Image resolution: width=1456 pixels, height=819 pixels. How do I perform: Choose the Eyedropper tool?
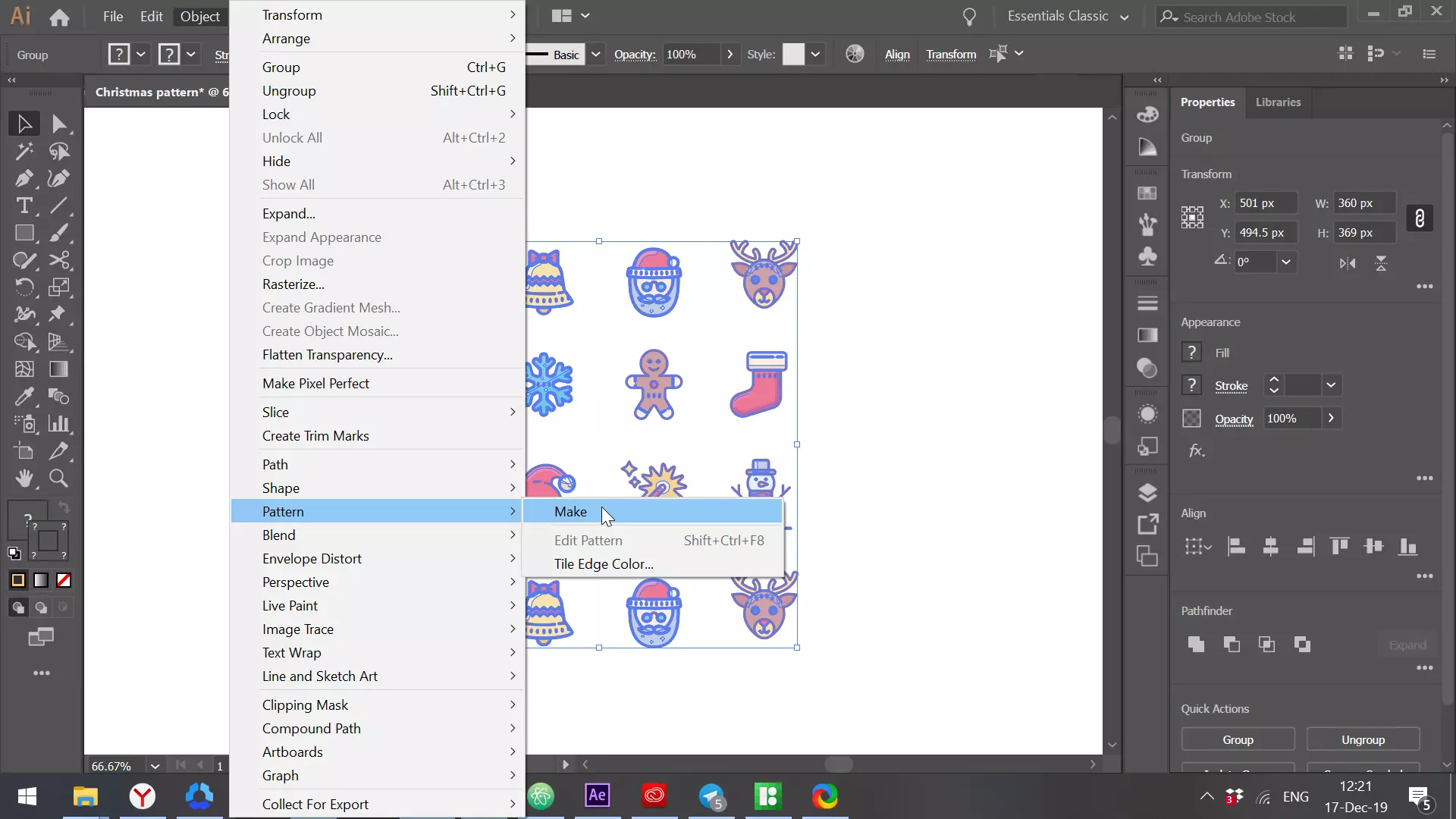pos(24,396)
